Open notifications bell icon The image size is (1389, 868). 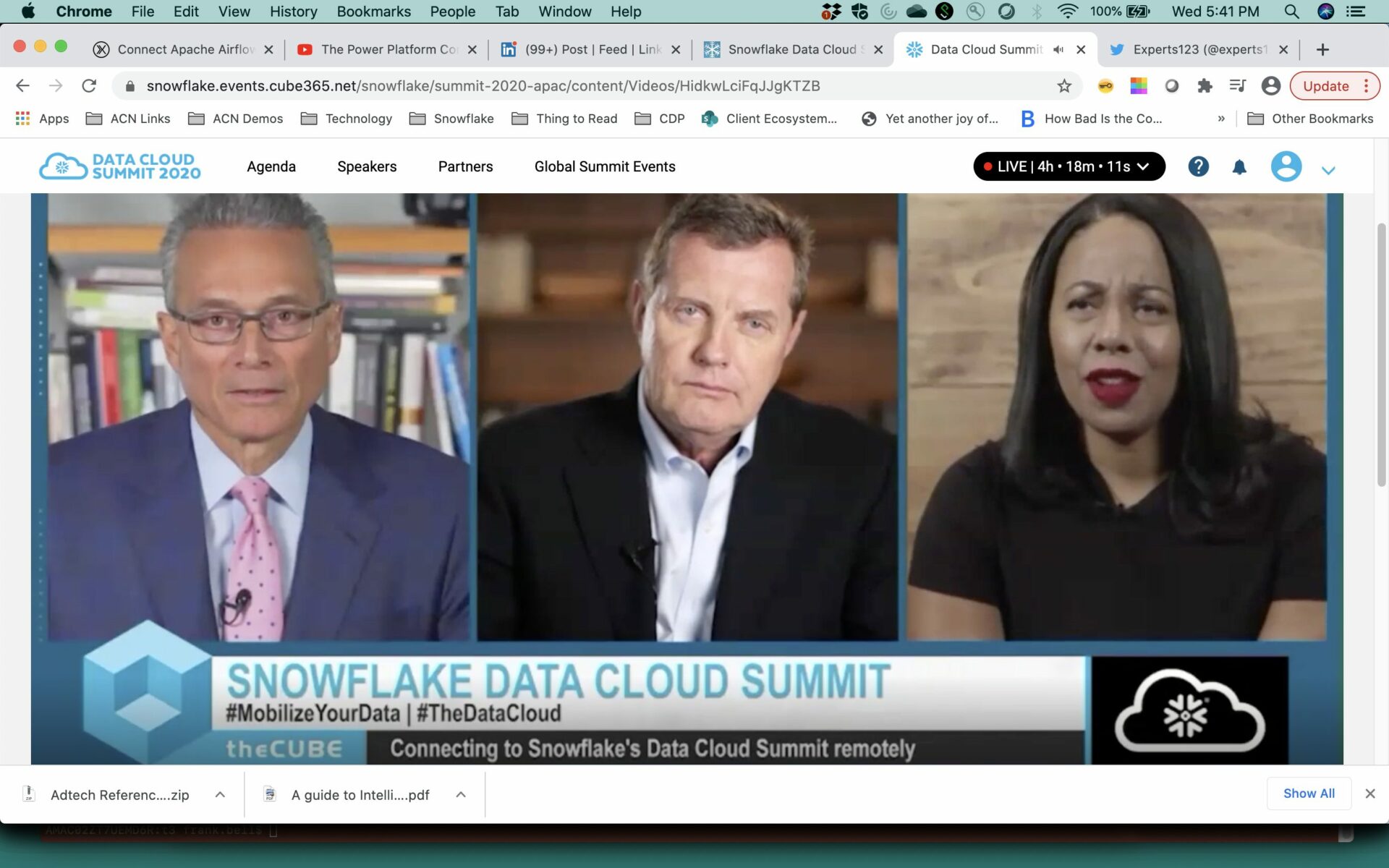click(1239, 167)
